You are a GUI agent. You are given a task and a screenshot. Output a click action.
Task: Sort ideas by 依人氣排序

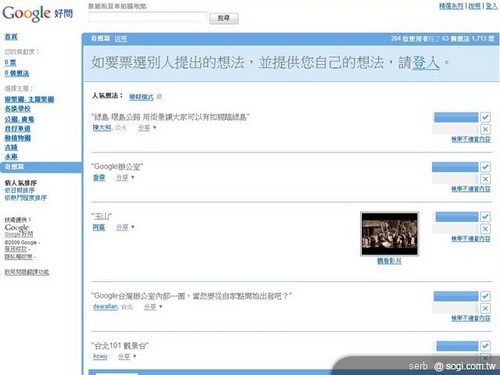[21, 183]
